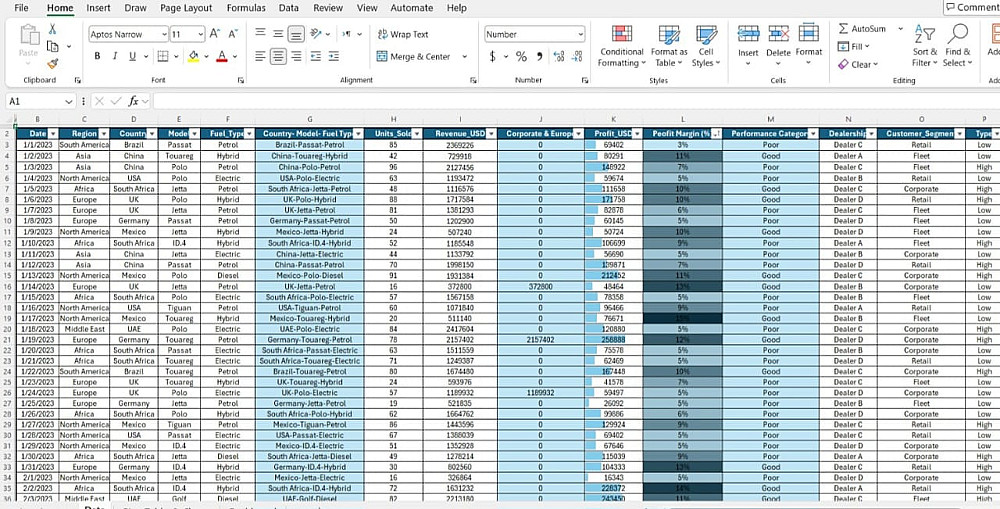Toggle Align Left
1000x509 pixels.
click(260, 56)
